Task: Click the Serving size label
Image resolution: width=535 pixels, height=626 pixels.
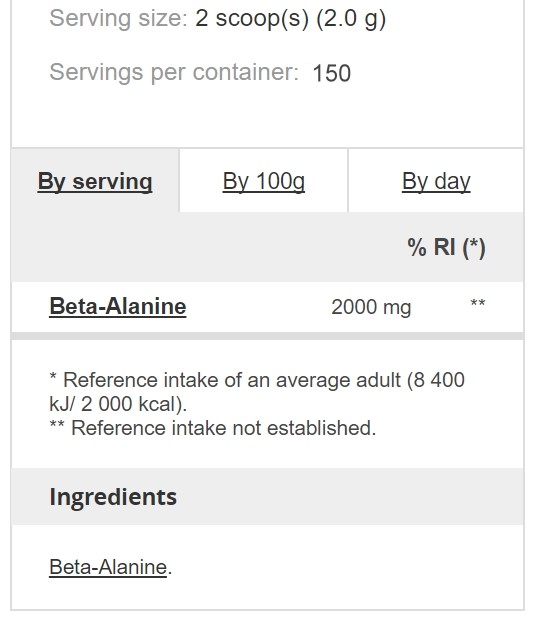Action: (x=118, y=19)
